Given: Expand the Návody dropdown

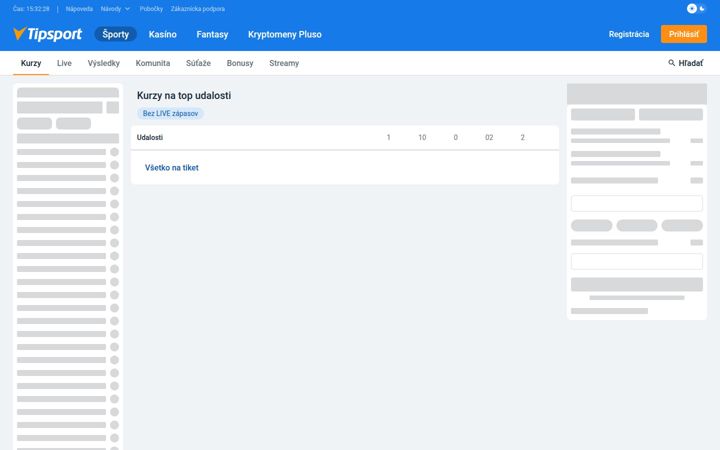Looking at the screenshot, I should (x=115, y=9).
